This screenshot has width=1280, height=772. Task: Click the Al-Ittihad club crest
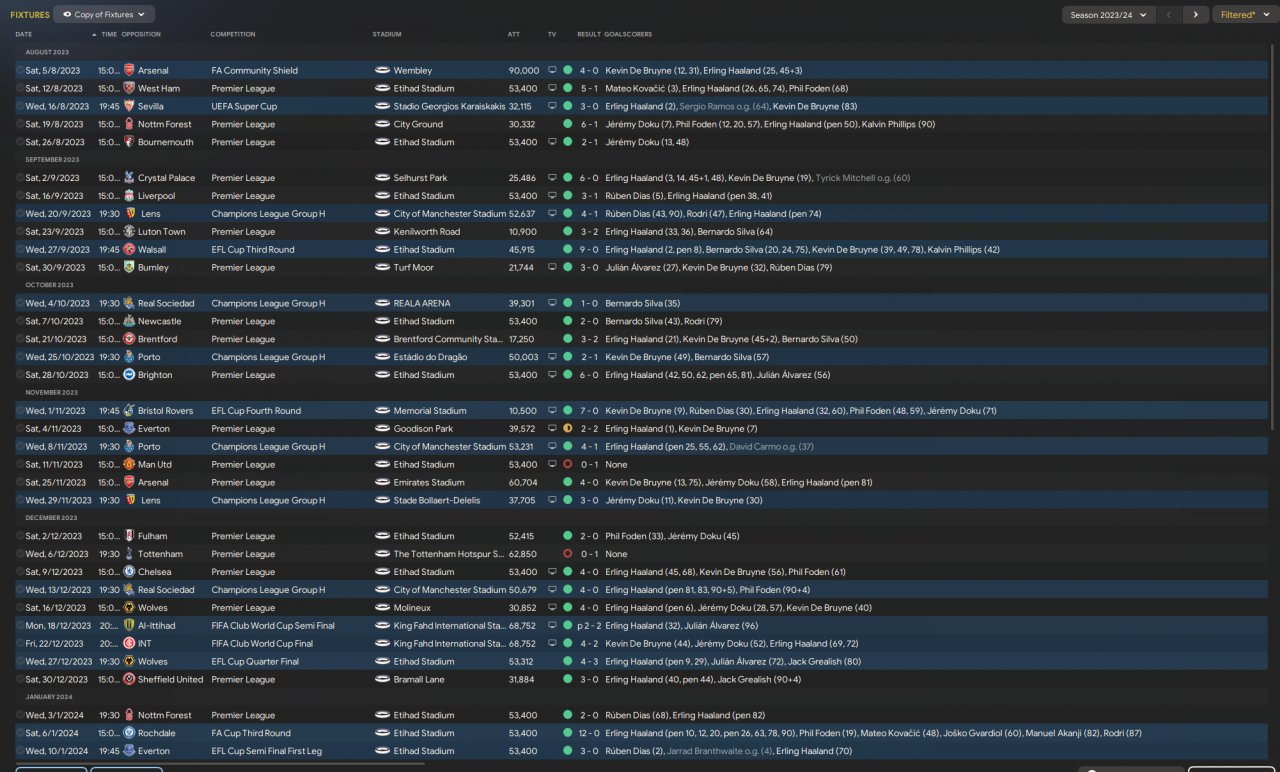129,626
